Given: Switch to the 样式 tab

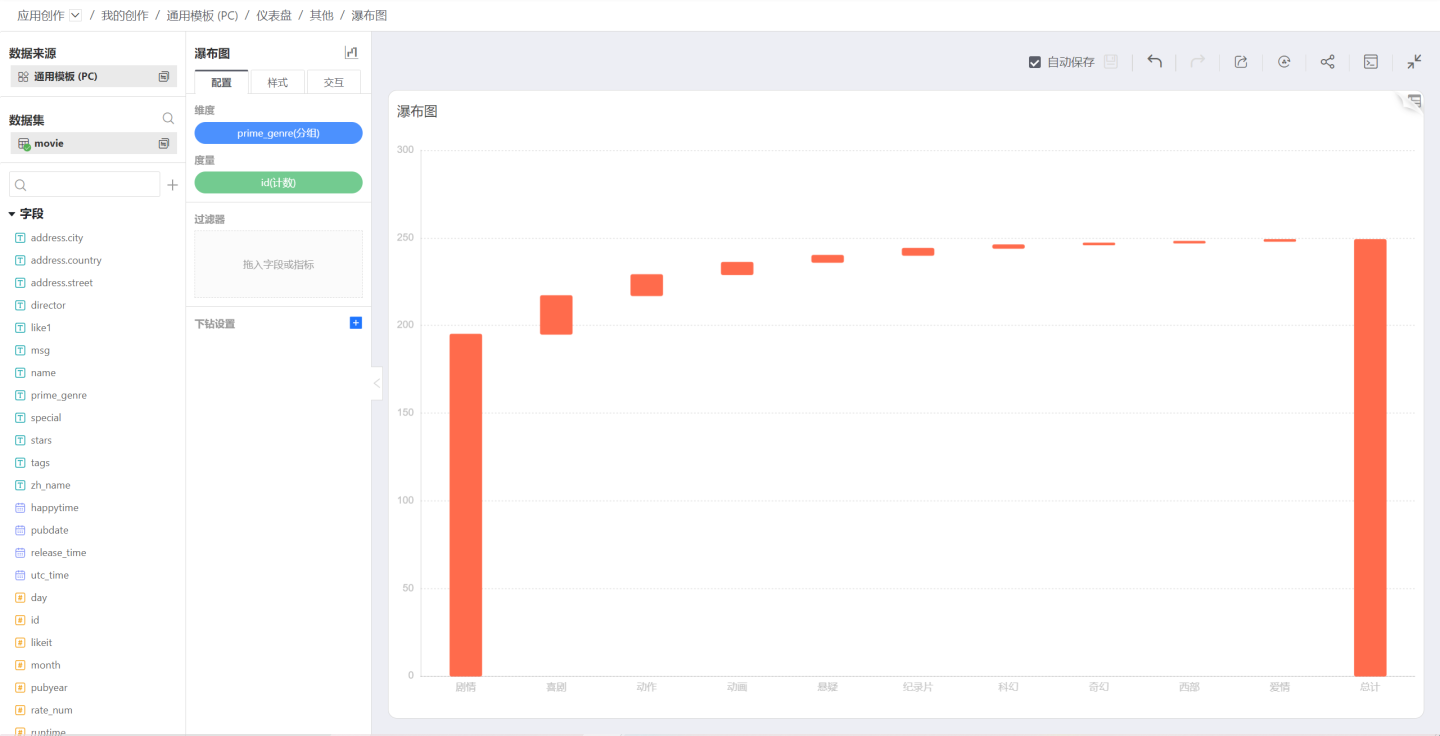Looking at the screenshot, I should pos(277,82).
